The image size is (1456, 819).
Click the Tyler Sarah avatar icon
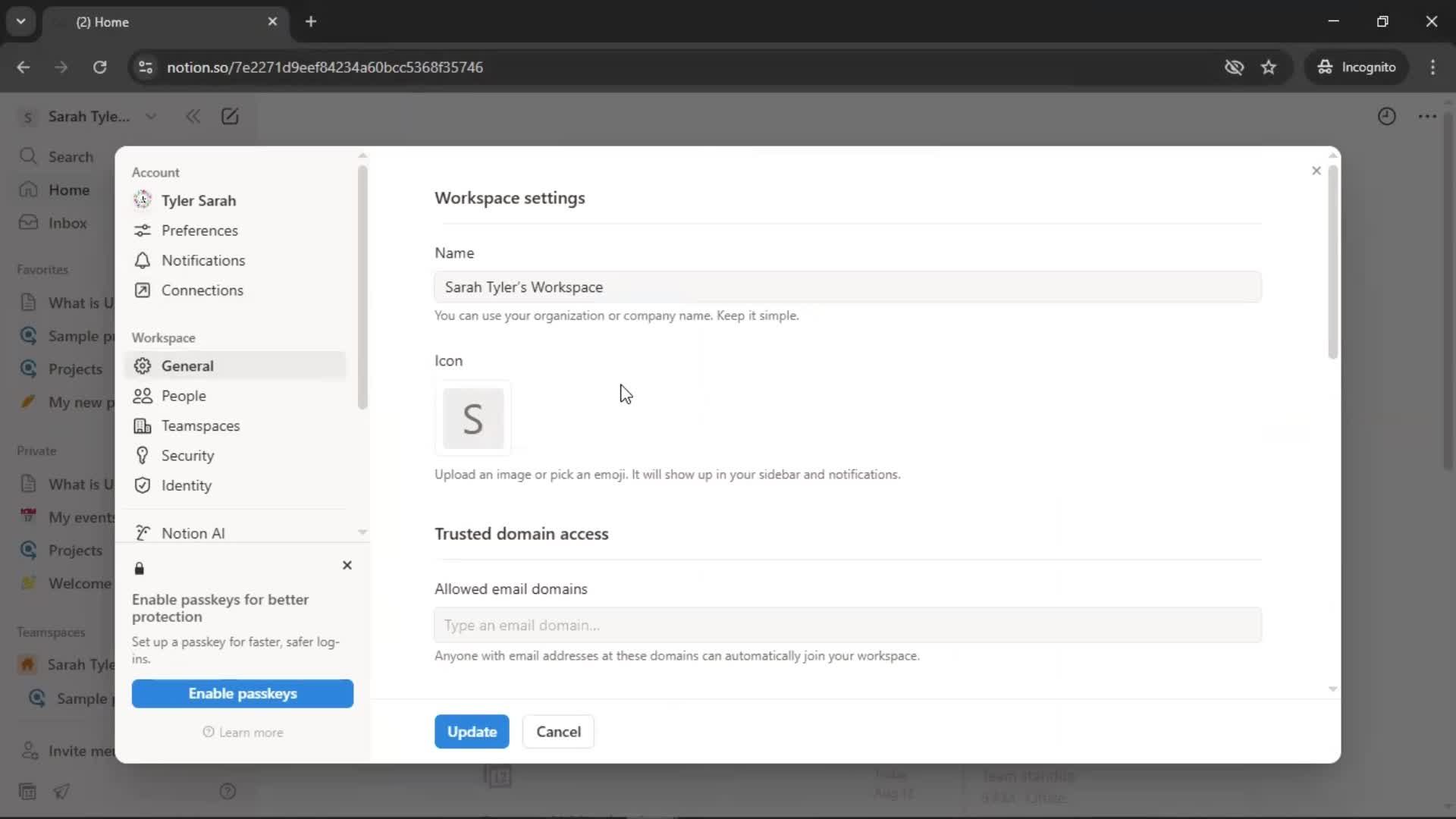click(142, 200)
